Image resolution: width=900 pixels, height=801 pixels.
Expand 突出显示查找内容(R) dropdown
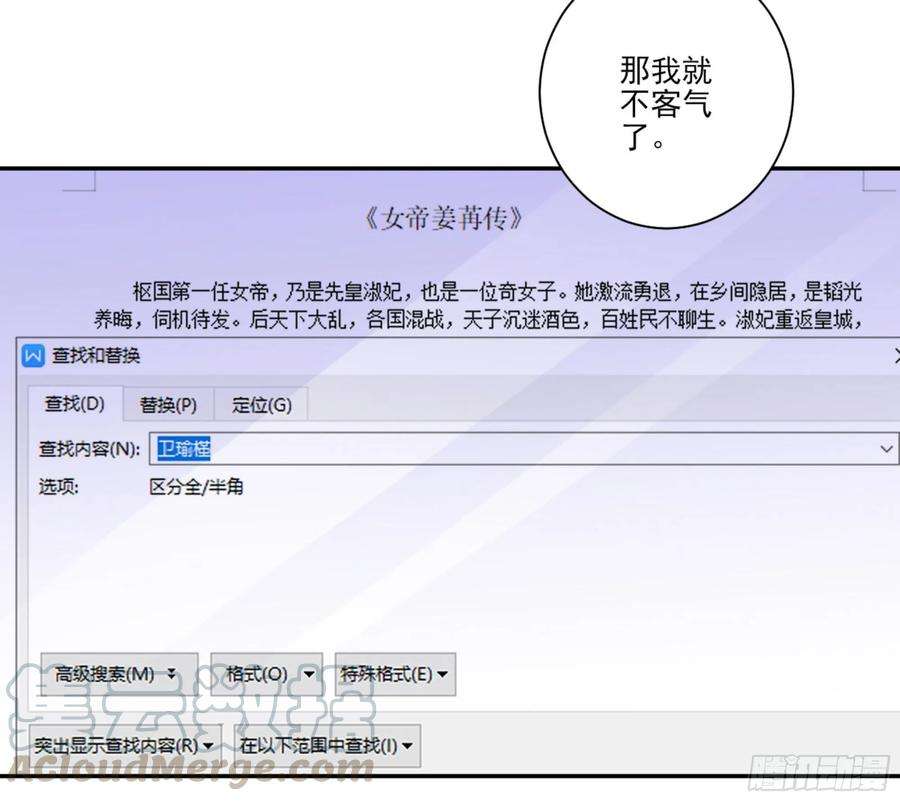point(125,745)
